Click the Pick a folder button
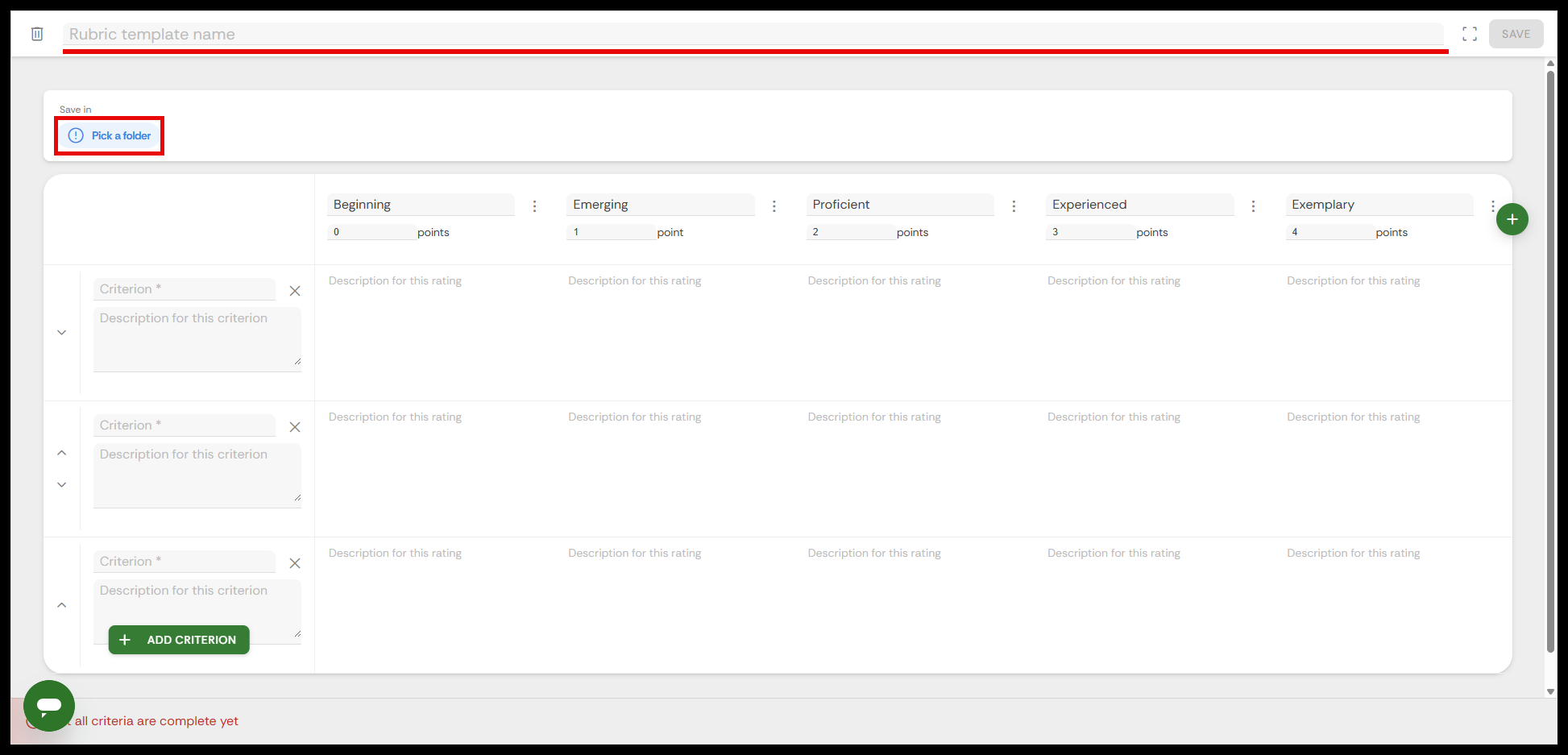The height and width of the screenshot is (755, 1568). point(110,135)
